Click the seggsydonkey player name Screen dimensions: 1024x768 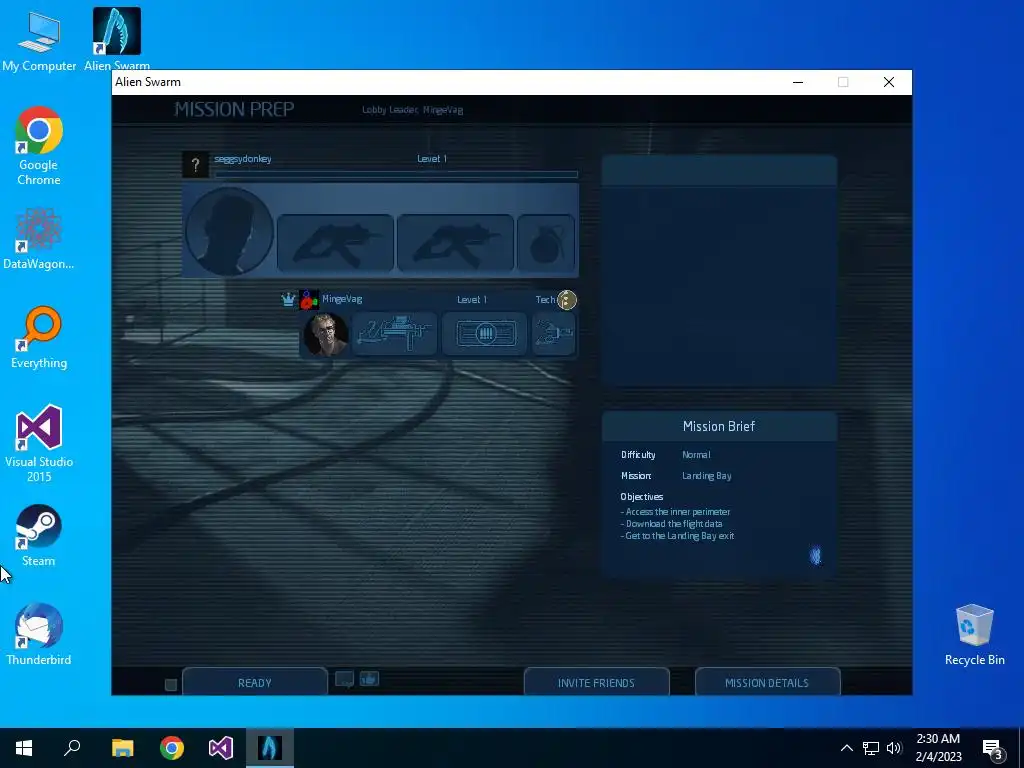click(242, 159)
